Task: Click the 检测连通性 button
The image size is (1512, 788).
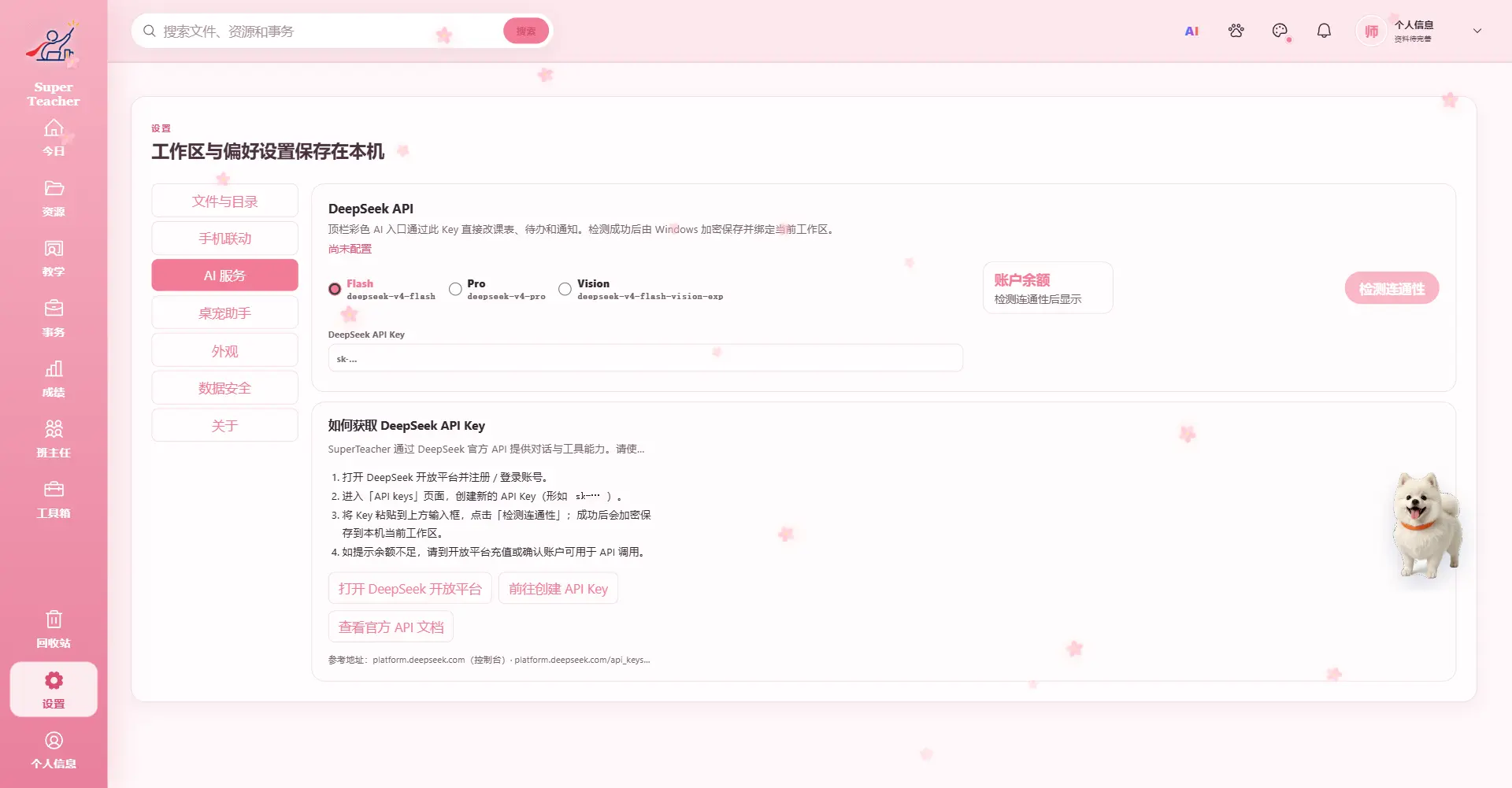Action: pos(1392,288)
